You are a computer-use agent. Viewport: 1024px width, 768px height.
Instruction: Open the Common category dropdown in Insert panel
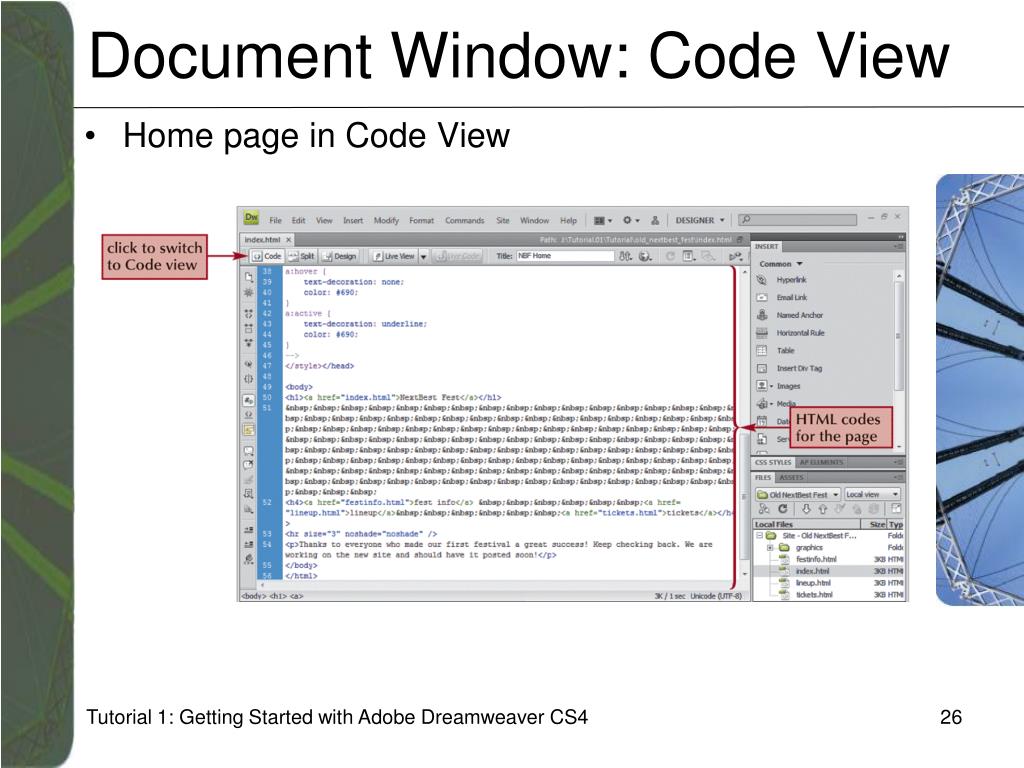tap(780, 264)
